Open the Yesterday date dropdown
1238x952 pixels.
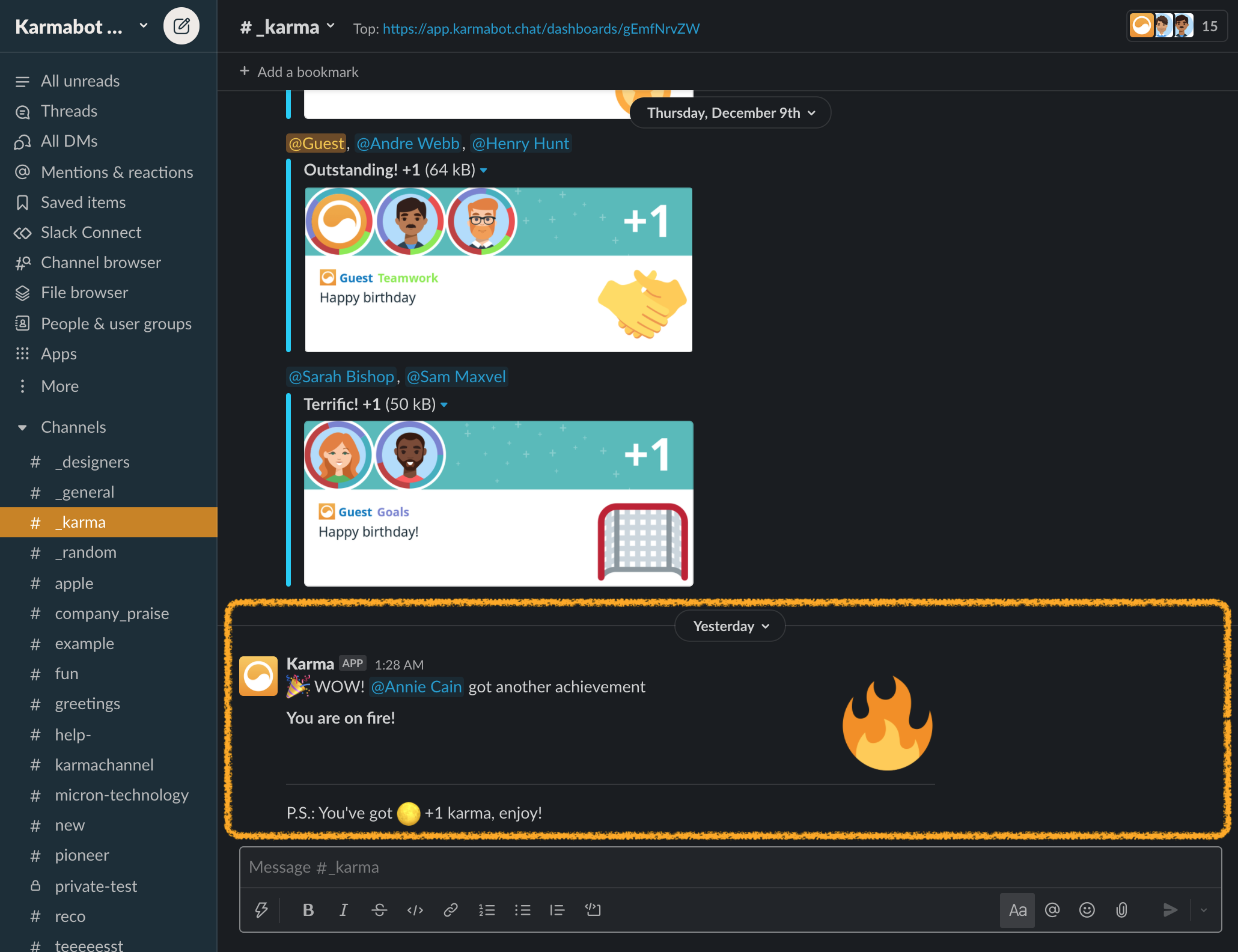click(x=730, y=626)
